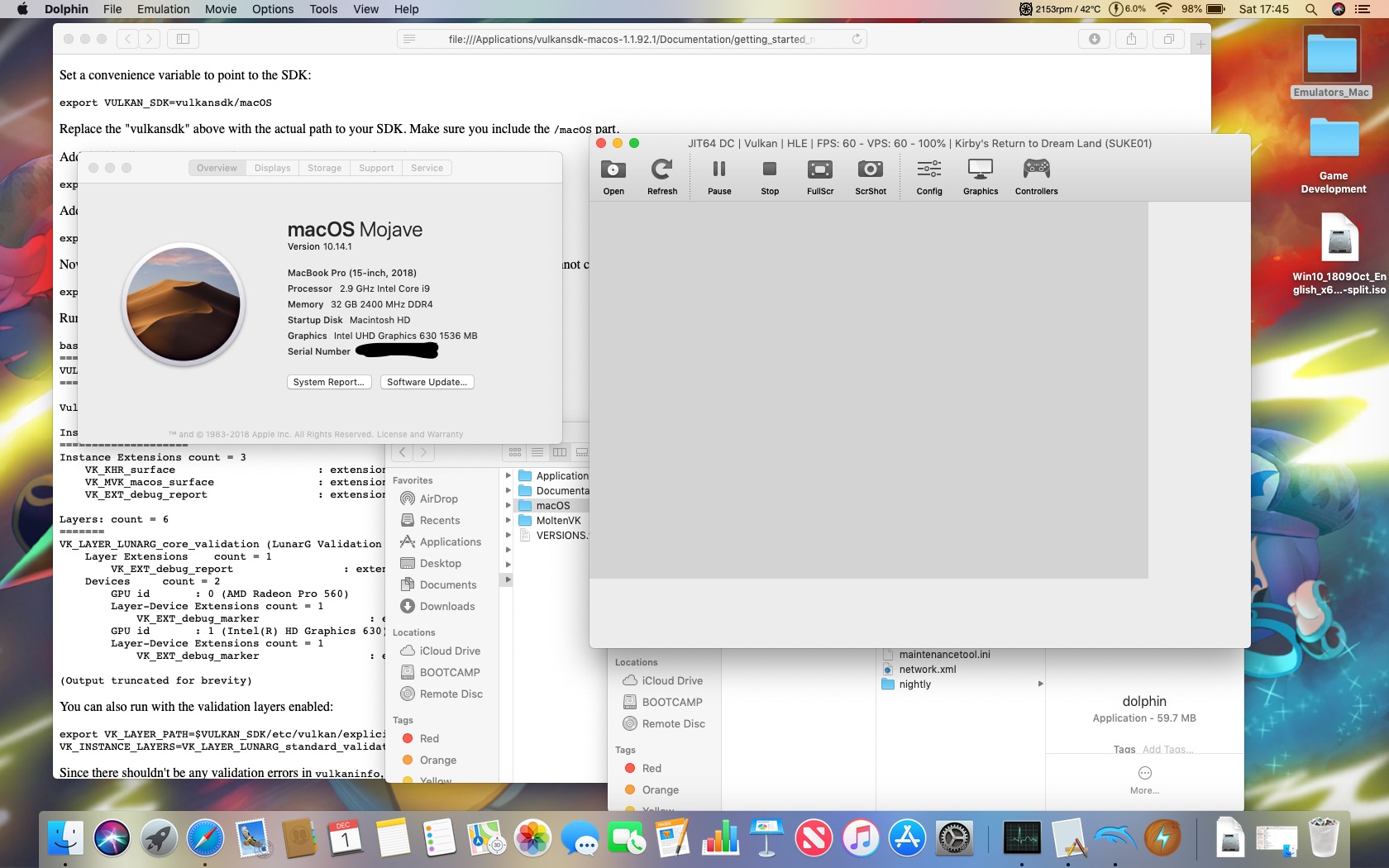The height and width of the screenshot is (868, 1389).
Task: Open the Emulation menu
Action: [163, 9]
